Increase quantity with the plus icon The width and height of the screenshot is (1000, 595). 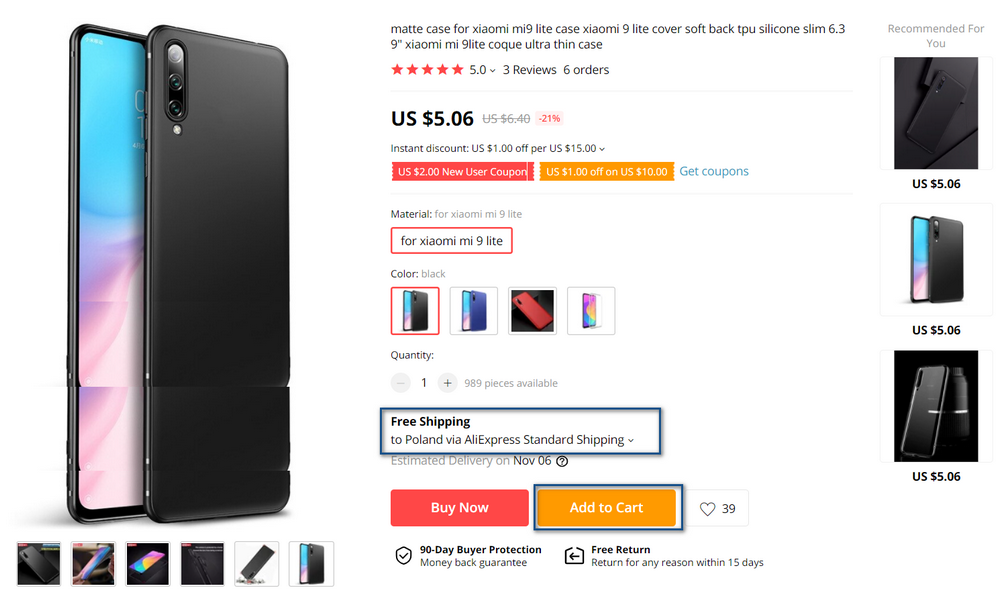(447, 383)
